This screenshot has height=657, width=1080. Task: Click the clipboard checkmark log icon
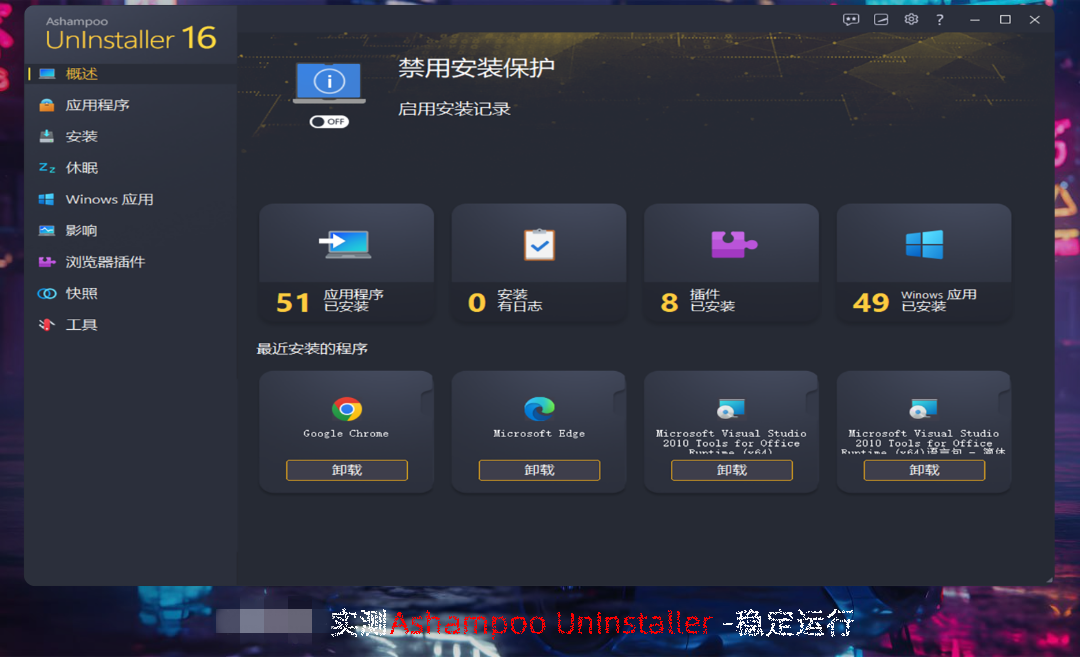coord(539,244)
